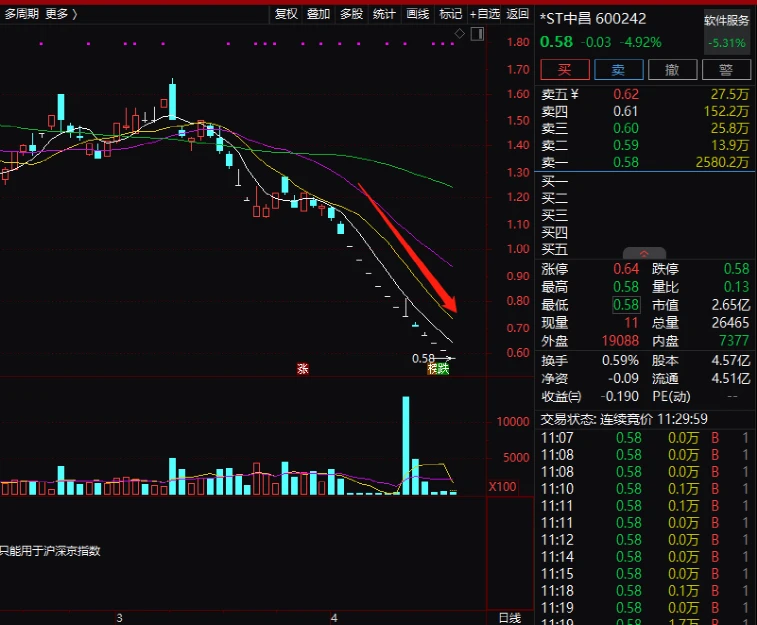
Task: Toggle 复权 price adjustment
Action: tap(286, 14)
